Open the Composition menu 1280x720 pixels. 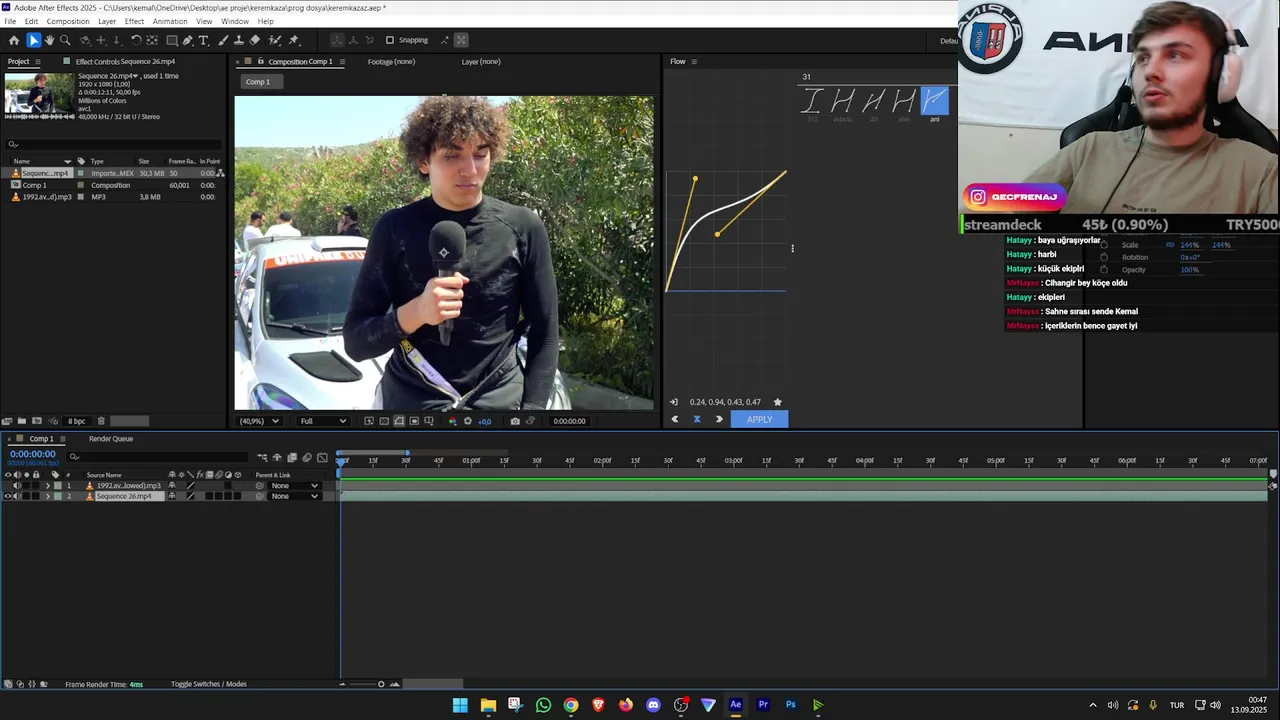pos(68,21)
